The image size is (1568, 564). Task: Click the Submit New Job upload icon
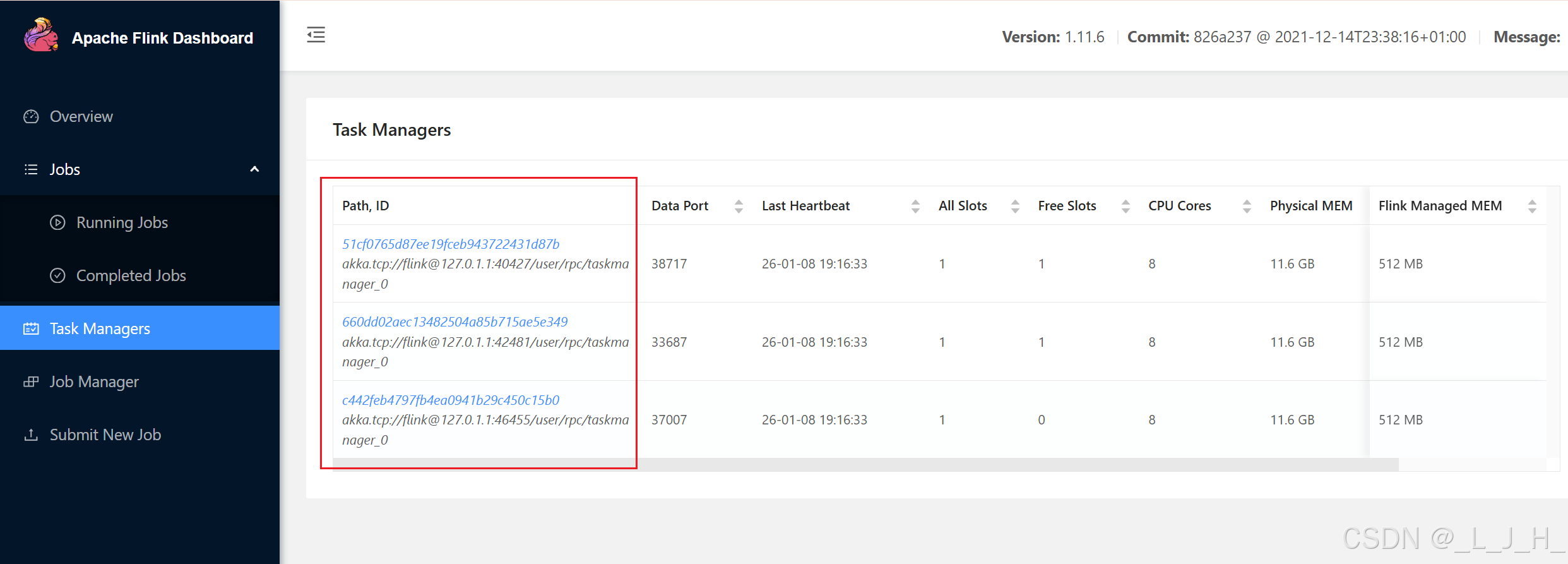tap(31, 435)
